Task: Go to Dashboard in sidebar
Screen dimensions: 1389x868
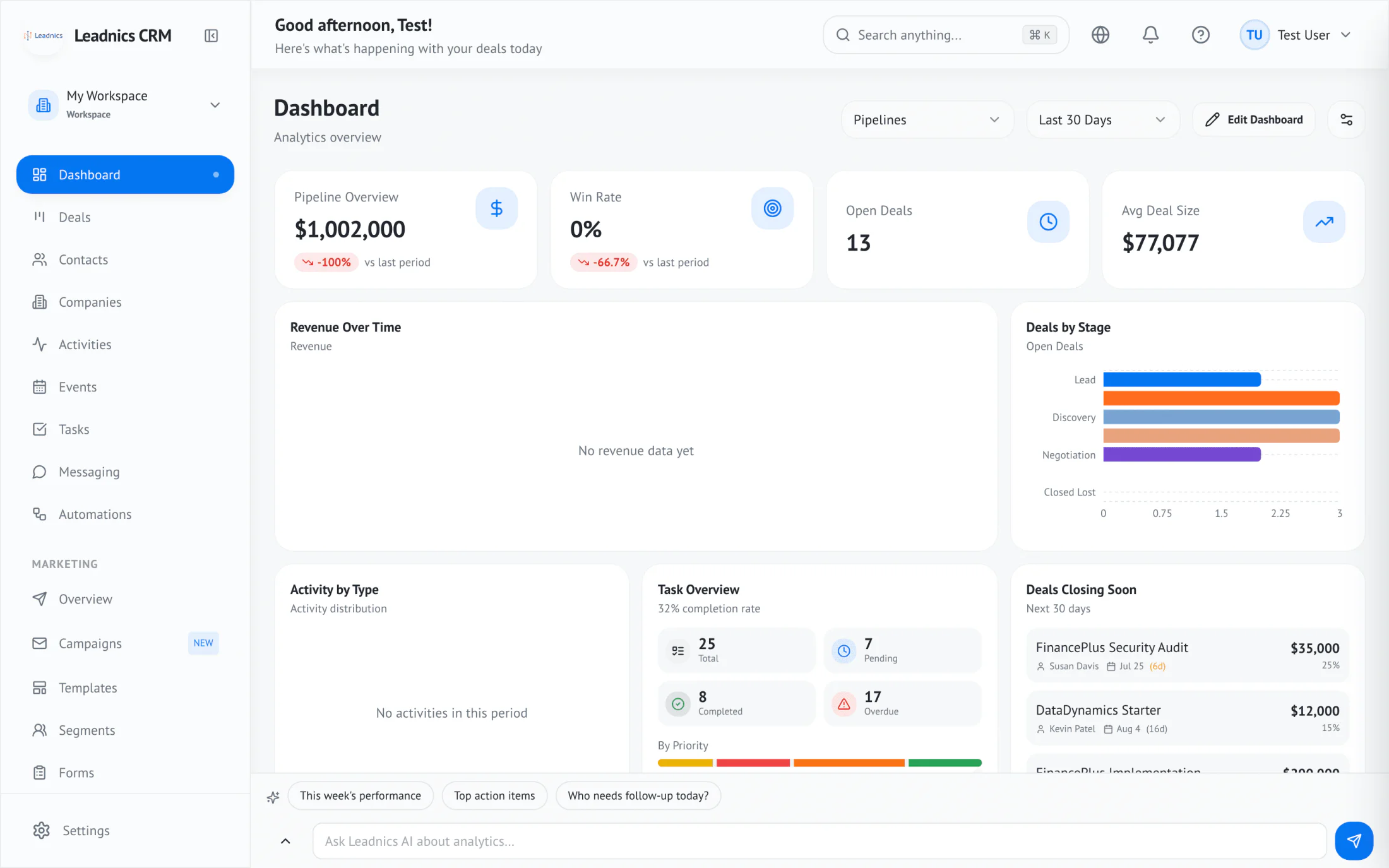Action: [125, 175]
